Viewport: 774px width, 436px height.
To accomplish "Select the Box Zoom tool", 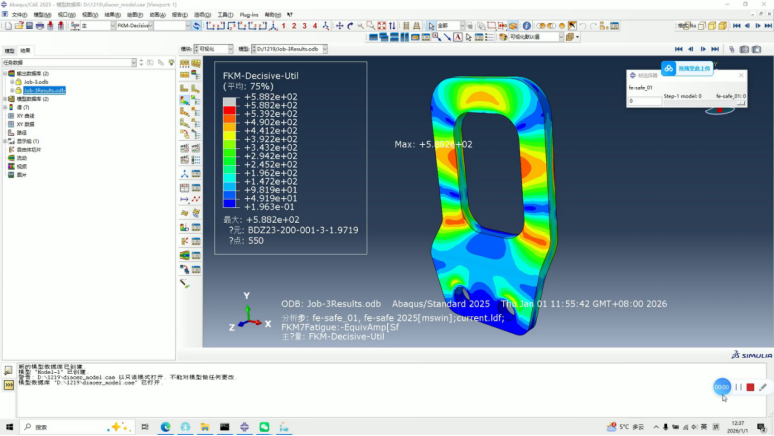I will pos(371,26).
